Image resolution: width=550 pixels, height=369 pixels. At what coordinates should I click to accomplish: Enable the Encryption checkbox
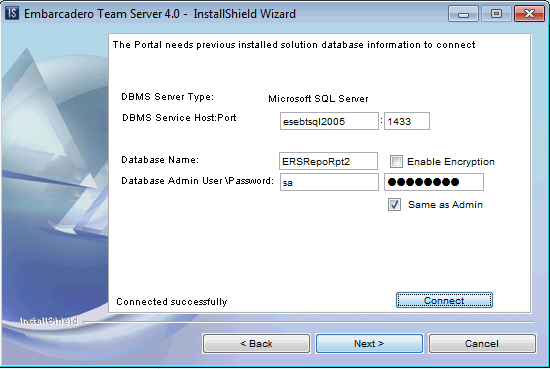(396, 161)
